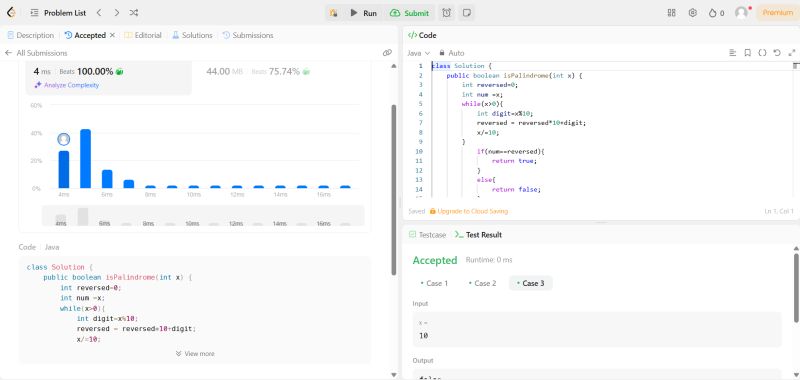This screenshot has width=800, height=380.
Task: Click the streak fire icon
Action: [713, 13]
